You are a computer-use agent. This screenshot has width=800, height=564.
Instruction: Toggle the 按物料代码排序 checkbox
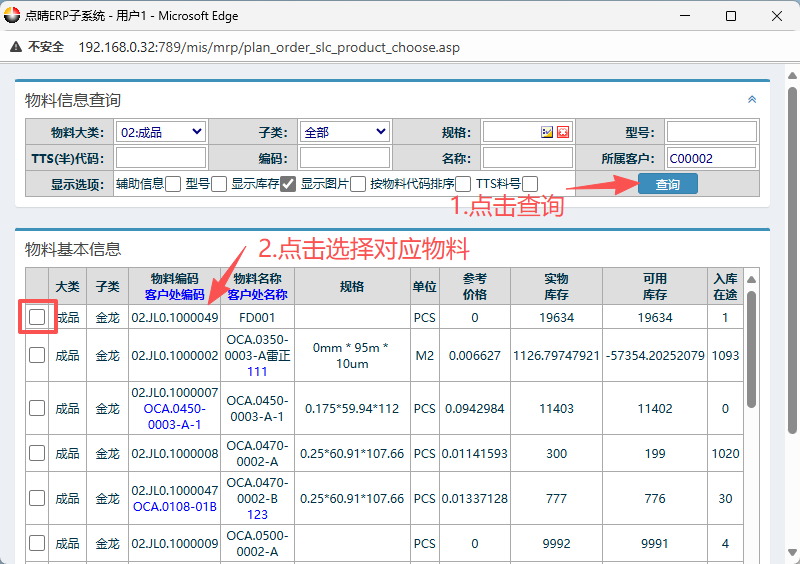(463, 184)
